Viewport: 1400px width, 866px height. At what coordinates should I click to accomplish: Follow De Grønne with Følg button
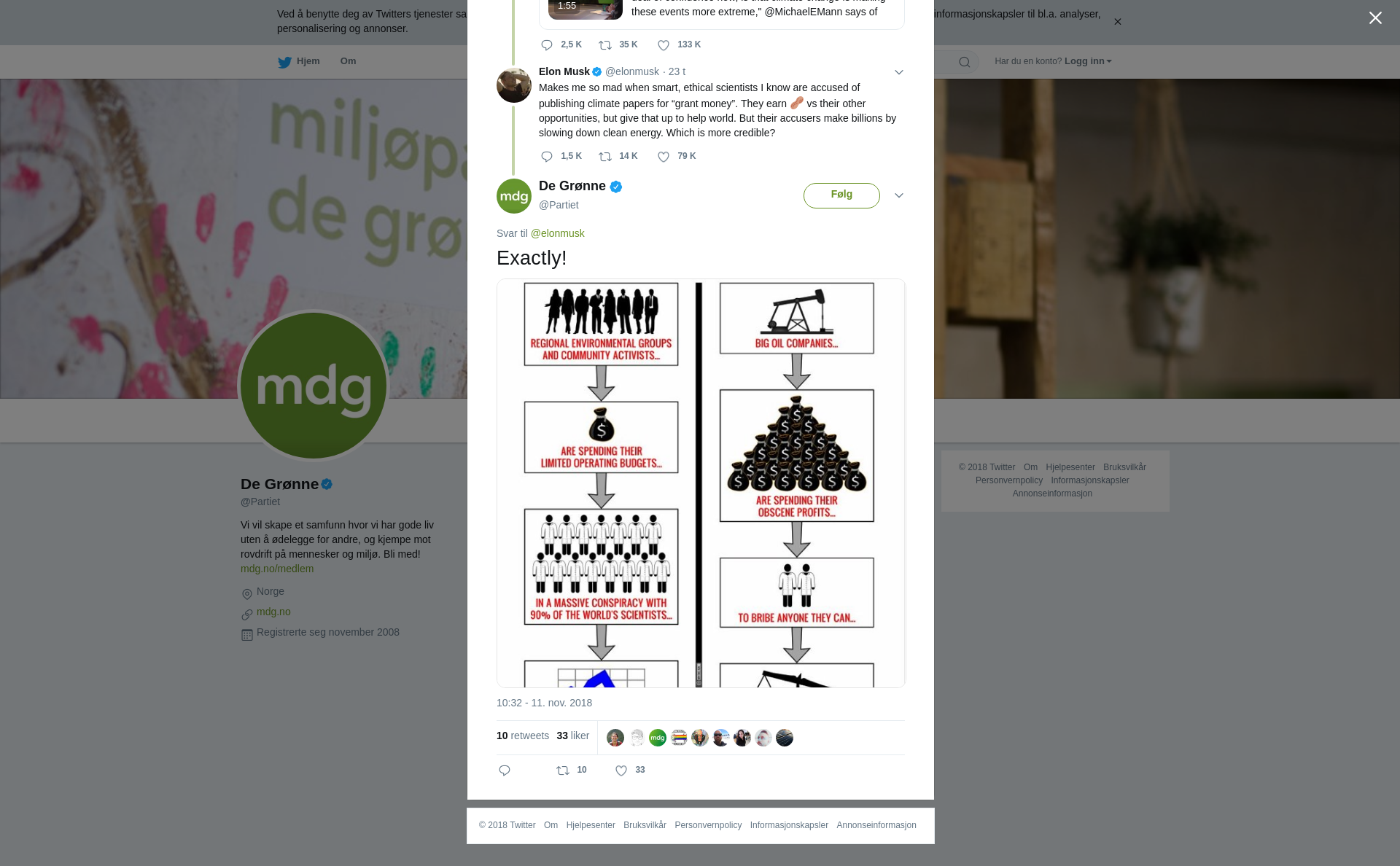[x=841, y=195]
